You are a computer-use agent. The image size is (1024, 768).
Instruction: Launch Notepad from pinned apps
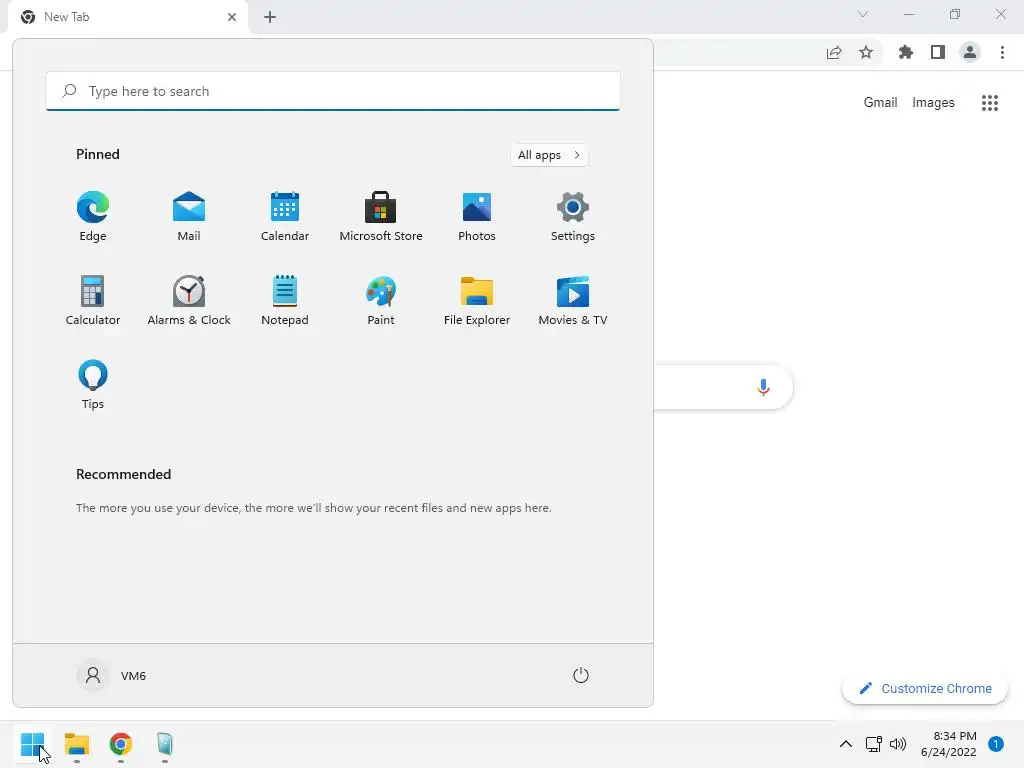point(285,300)
